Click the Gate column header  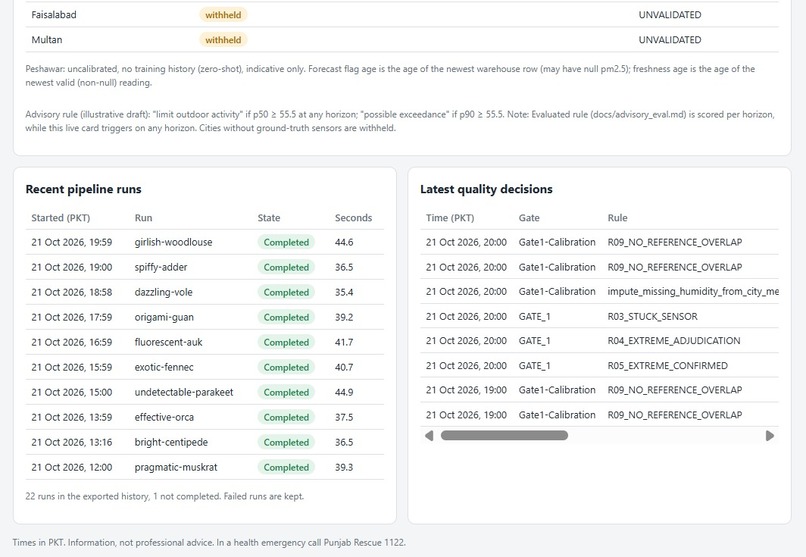pos(529,218)
